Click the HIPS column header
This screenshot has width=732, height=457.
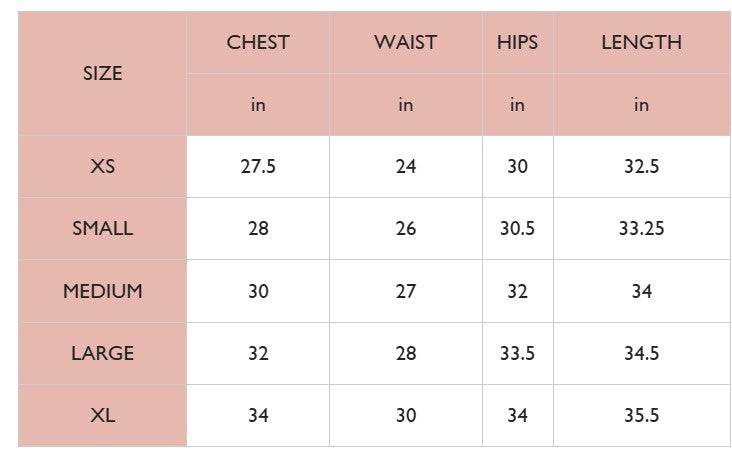(x=517, y=42)
